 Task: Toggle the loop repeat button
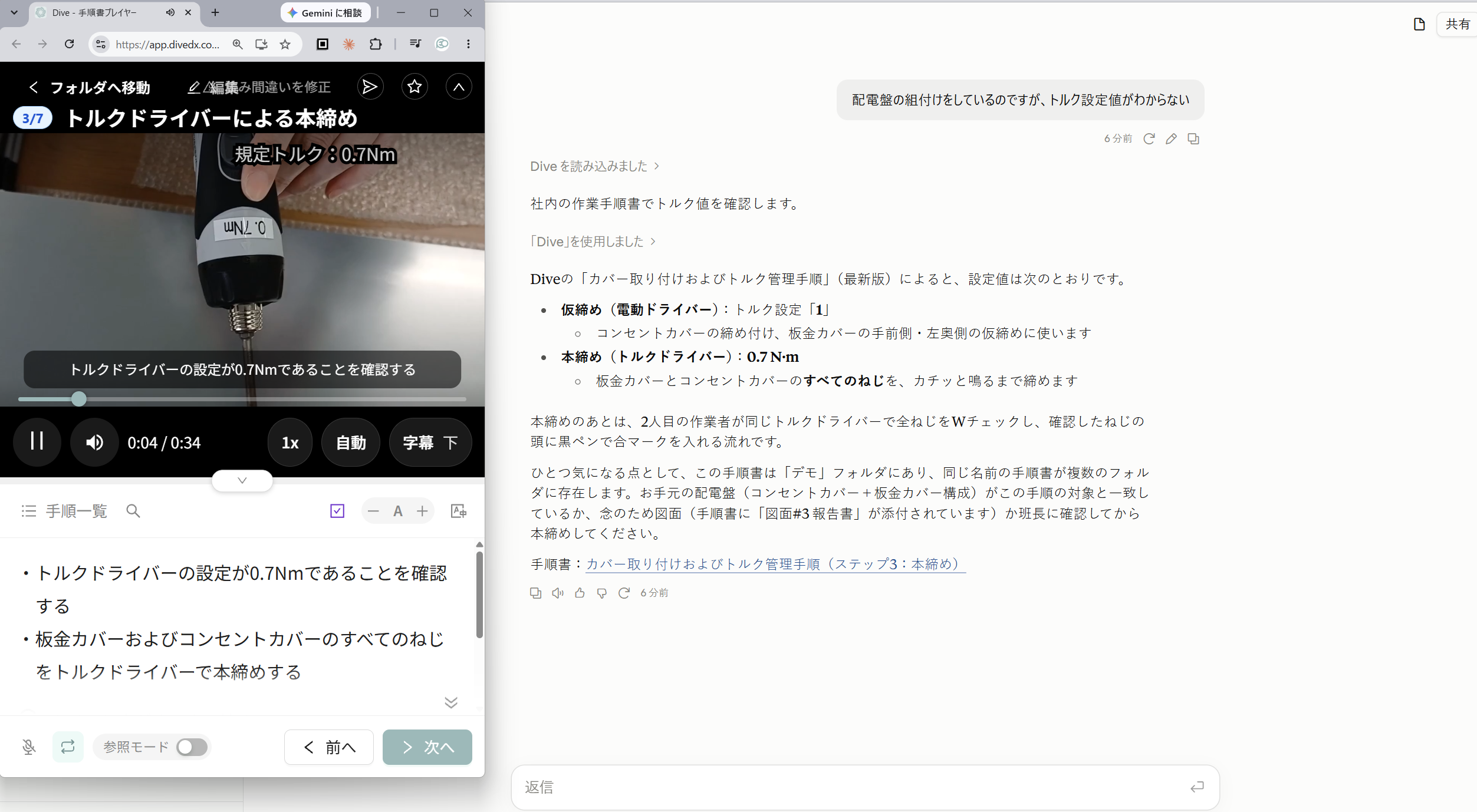click(68, 747)
